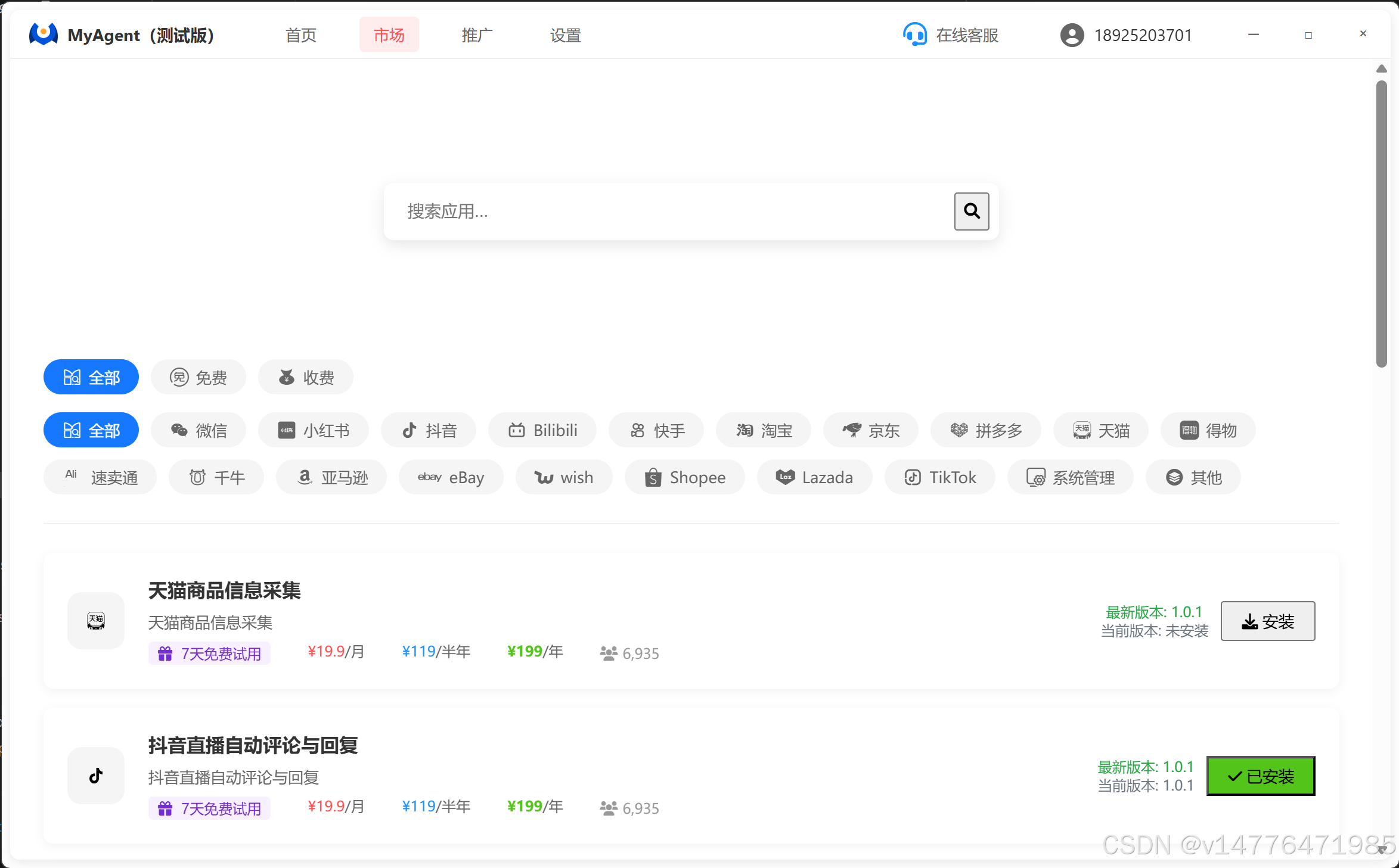
Task: Click 当前版本: 1.0.1 label
Action: pyautogui.click(x=1146, y=786)
